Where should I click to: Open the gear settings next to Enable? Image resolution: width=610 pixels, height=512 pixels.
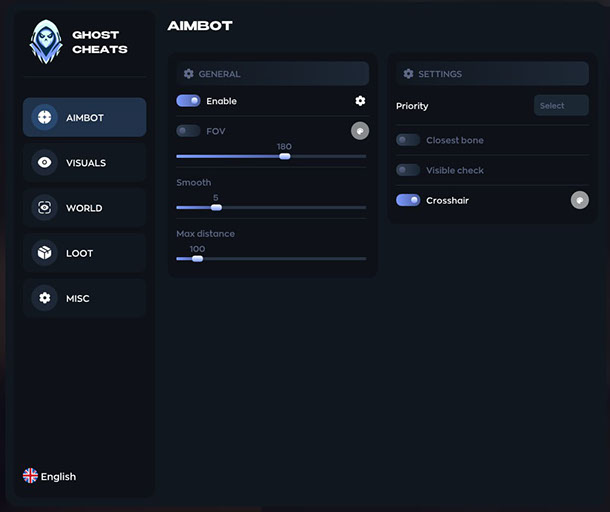pos(360,101)
